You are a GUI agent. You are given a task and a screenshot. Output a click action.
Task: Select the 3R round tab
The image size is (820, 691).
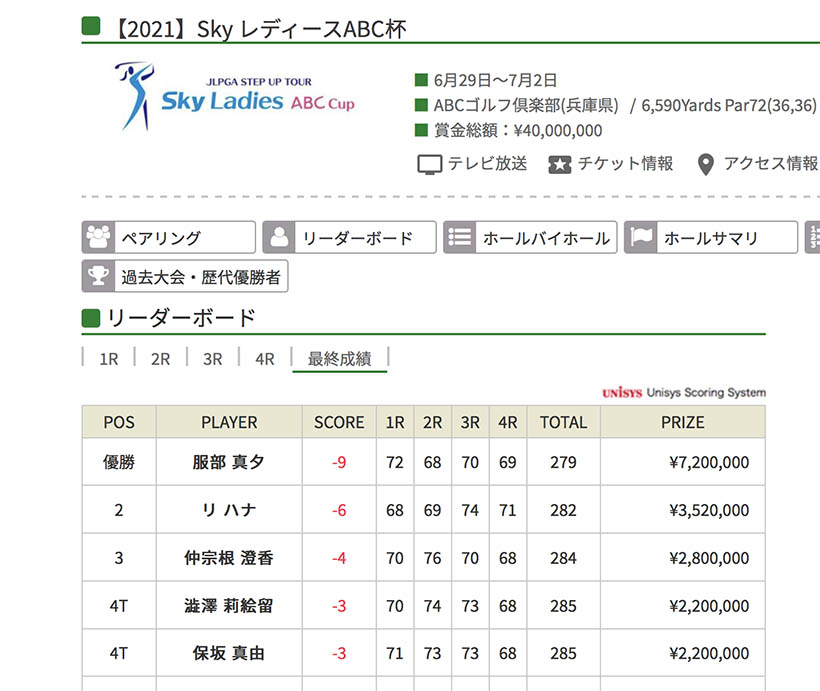pyautogui.click(x=212, y=359)
